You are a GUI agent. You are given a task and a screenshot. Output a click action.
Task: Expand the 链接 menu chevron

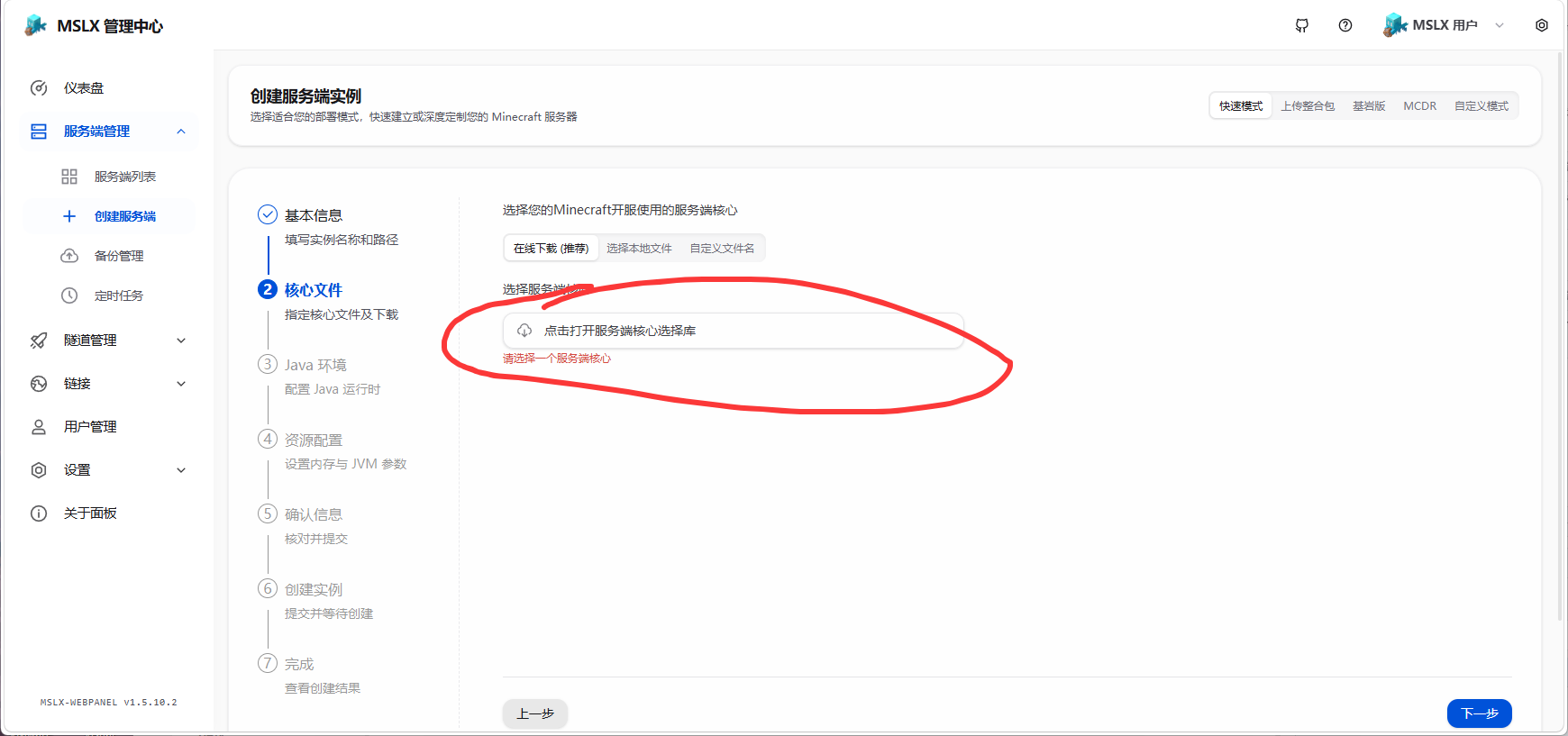(181, 384)
